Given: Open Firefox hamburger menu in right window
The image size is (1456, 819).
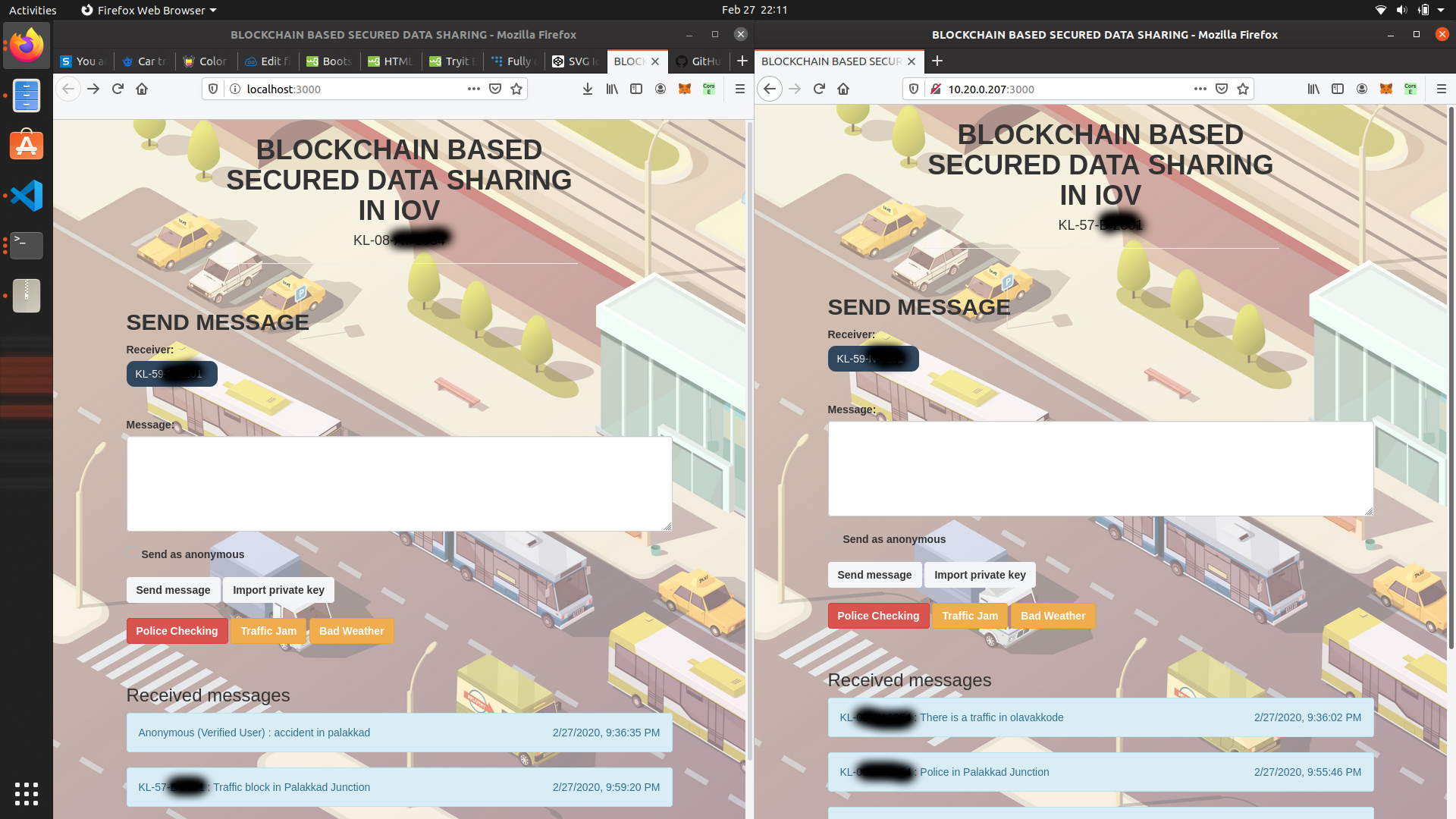Looking at the screenshot, I should coord(1441,89).
